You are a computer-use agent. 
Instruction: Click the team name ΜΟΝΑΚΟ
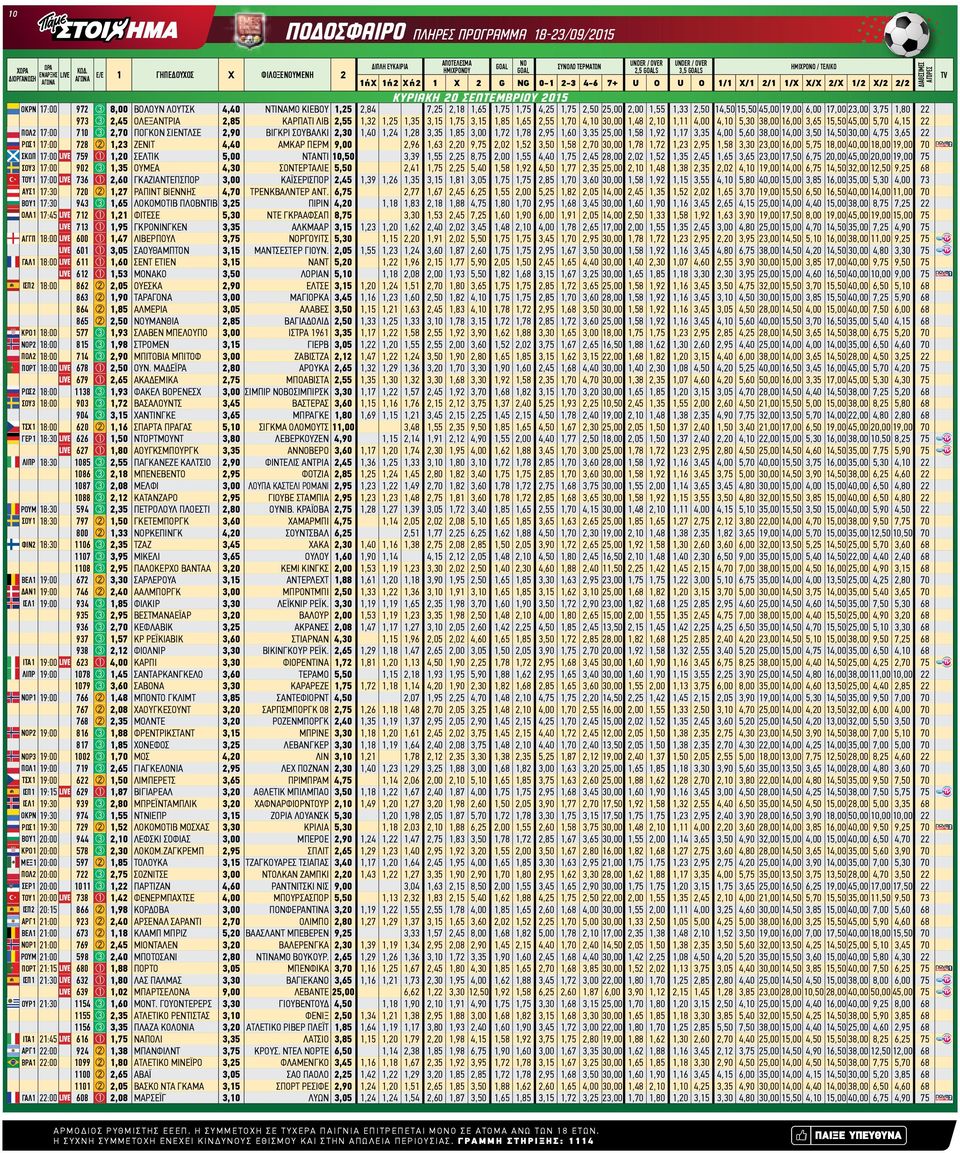[151, 274]
